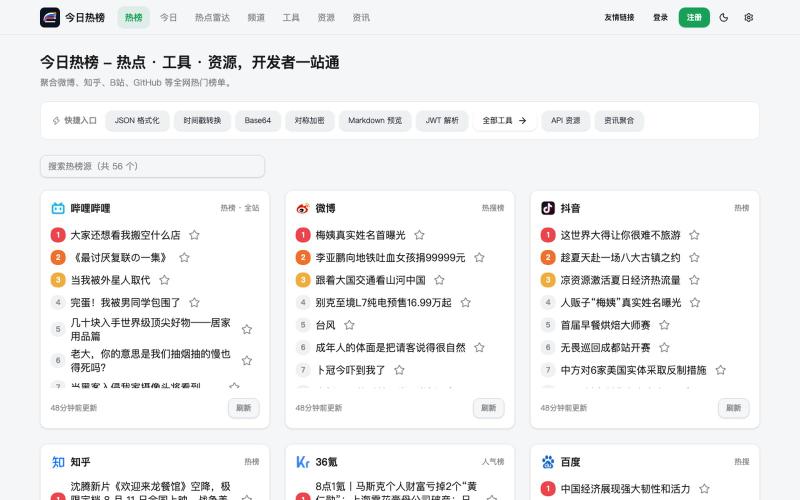Star the 成年人的体面是把请客说得很自然 item
This screenshot has height=500, width=800.
479,347
